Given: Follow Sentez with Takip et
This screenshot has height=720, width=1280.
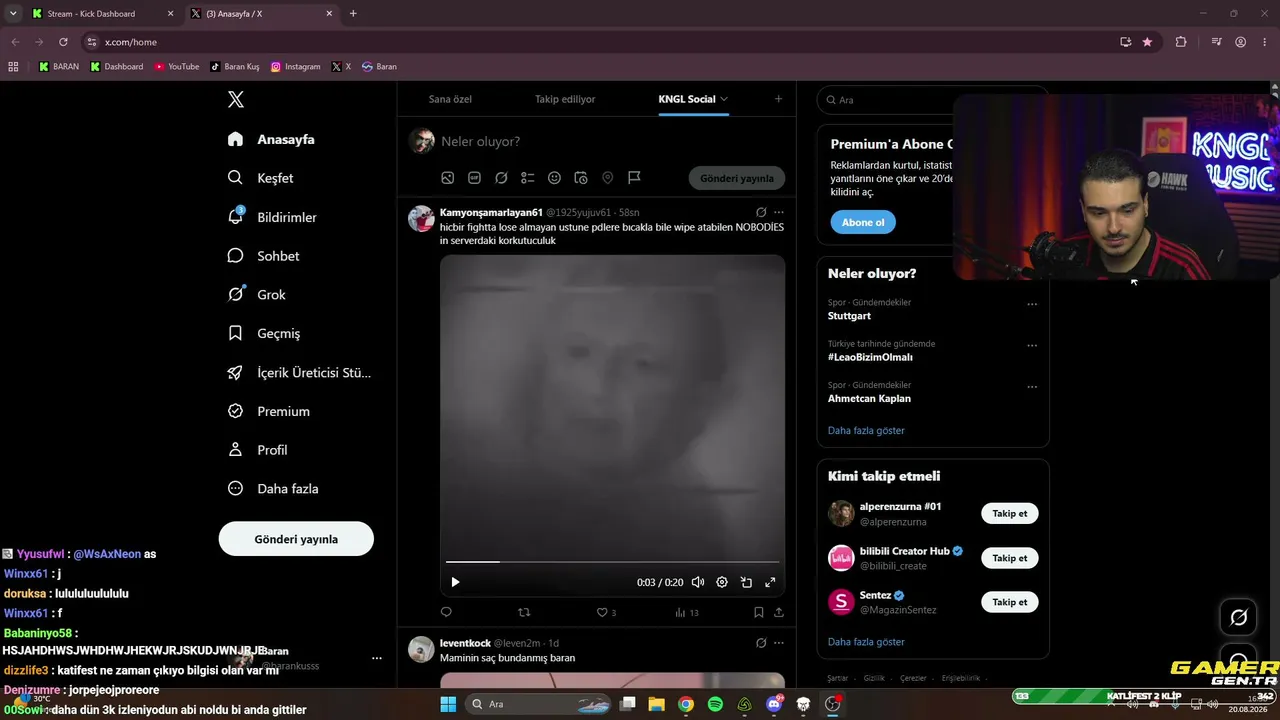Looking at the screenshot, I should click(1010, 602).
